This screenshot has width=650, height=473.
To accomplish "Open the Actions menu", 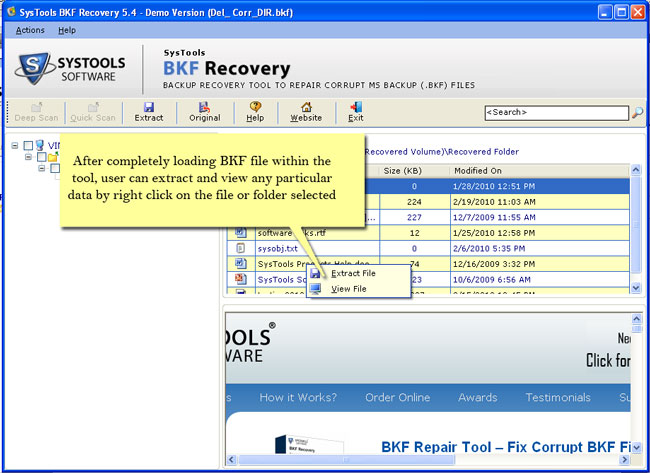I will (30, 30).
